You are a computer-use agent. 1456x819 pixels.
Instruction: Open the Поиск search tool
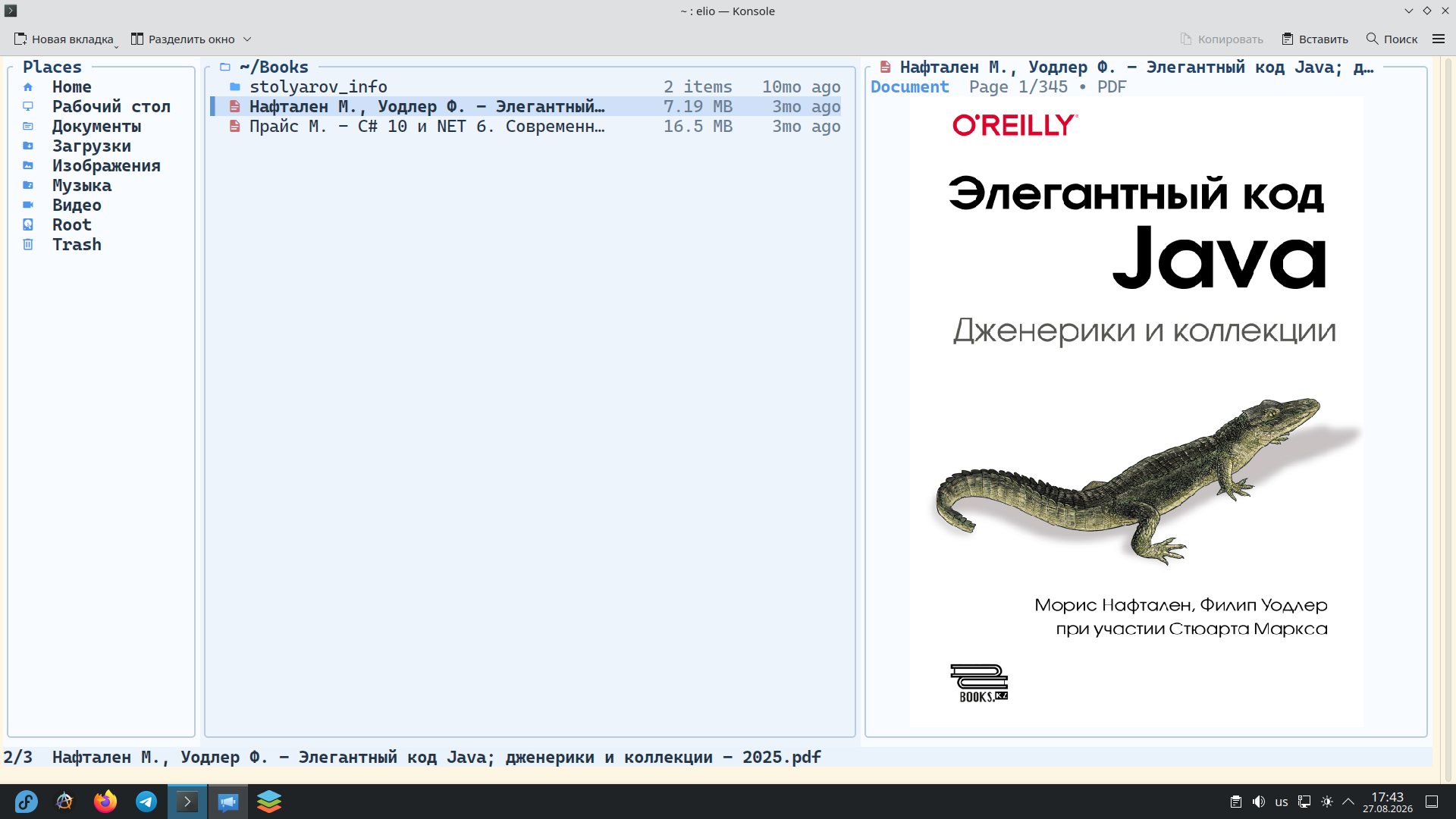pyautogui.click(x=1392, y=39)
